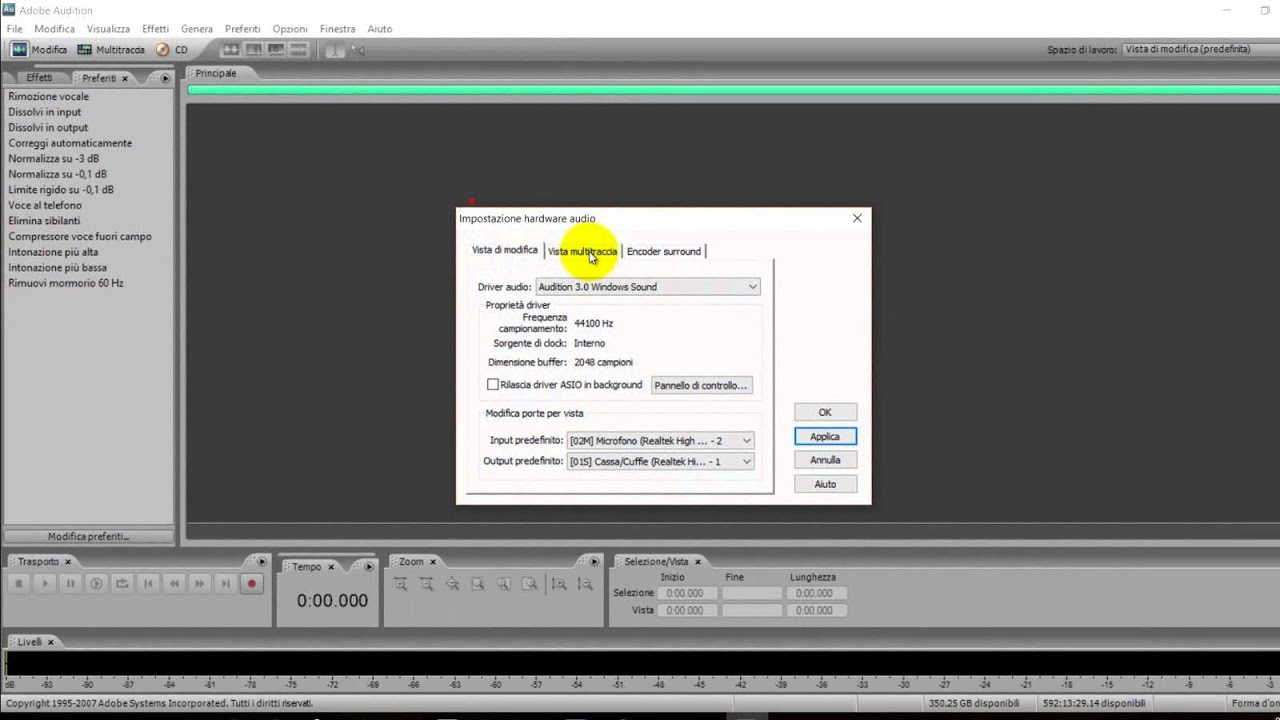Screen dimensions: 1280x720
Task: Switch to Multitraccia view button
Action: [111, 49]
